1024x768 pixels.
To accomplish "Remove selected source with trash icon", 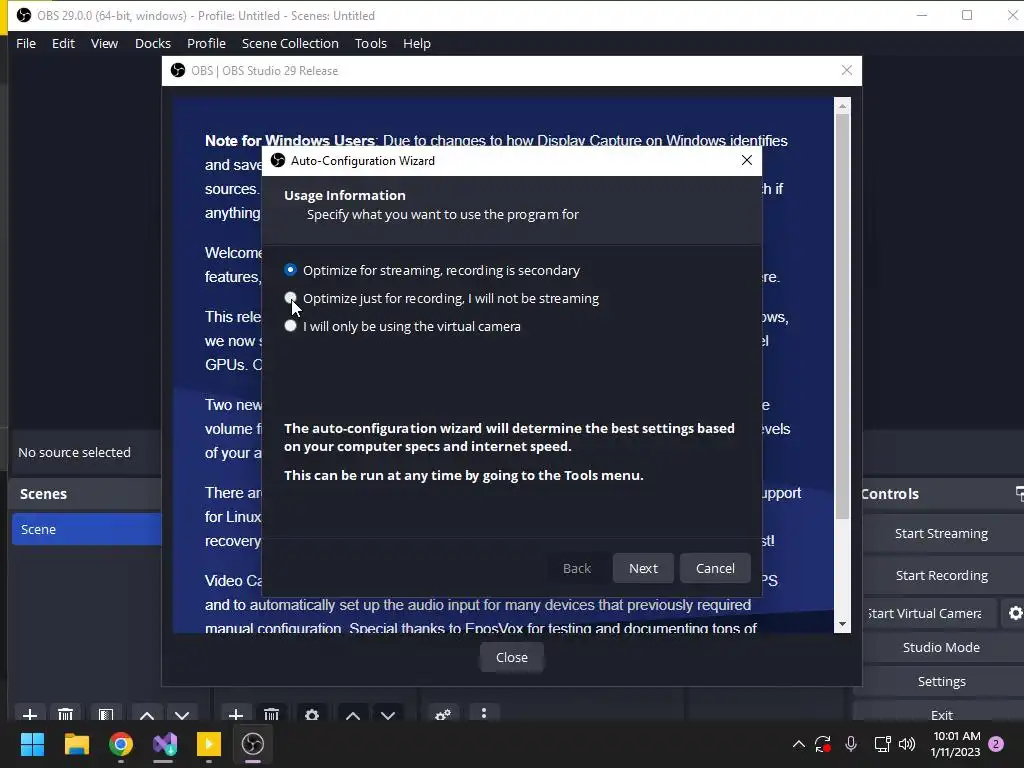I will point(272,714).
